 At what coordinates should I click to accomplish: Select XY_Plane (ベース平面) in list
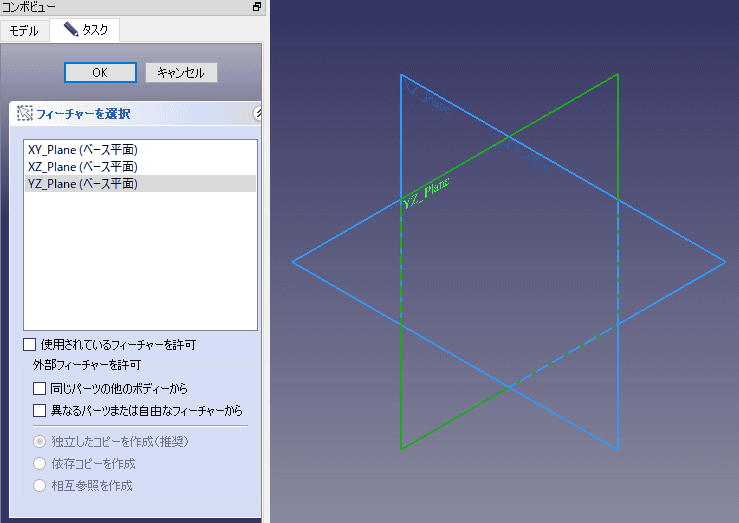pos(140,150)
